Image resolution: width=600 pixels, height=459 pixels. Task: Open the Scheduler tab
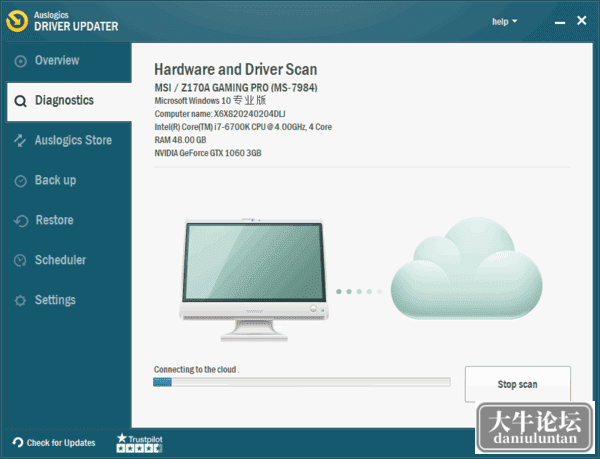(x=69, y=260)
